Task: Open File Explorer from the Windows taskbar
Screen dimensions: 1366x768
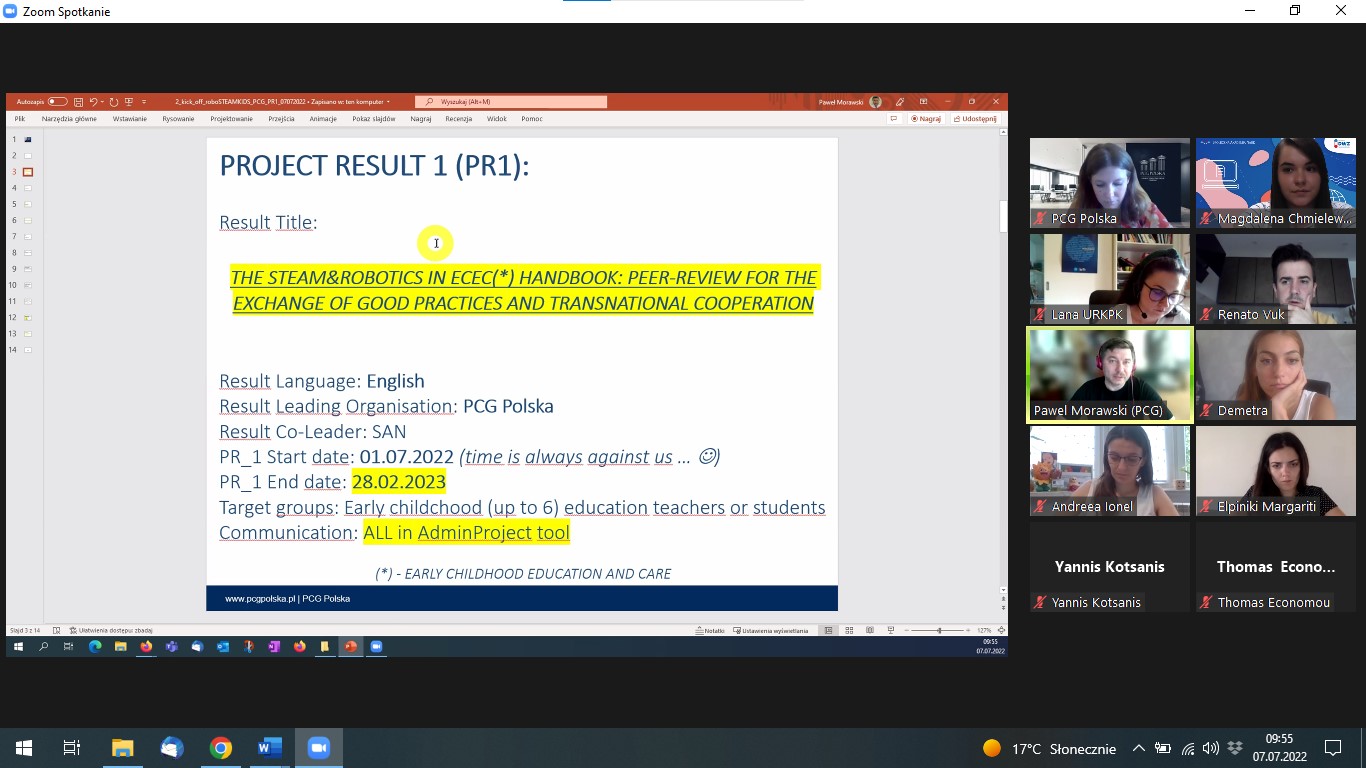Action: [122, 748]
